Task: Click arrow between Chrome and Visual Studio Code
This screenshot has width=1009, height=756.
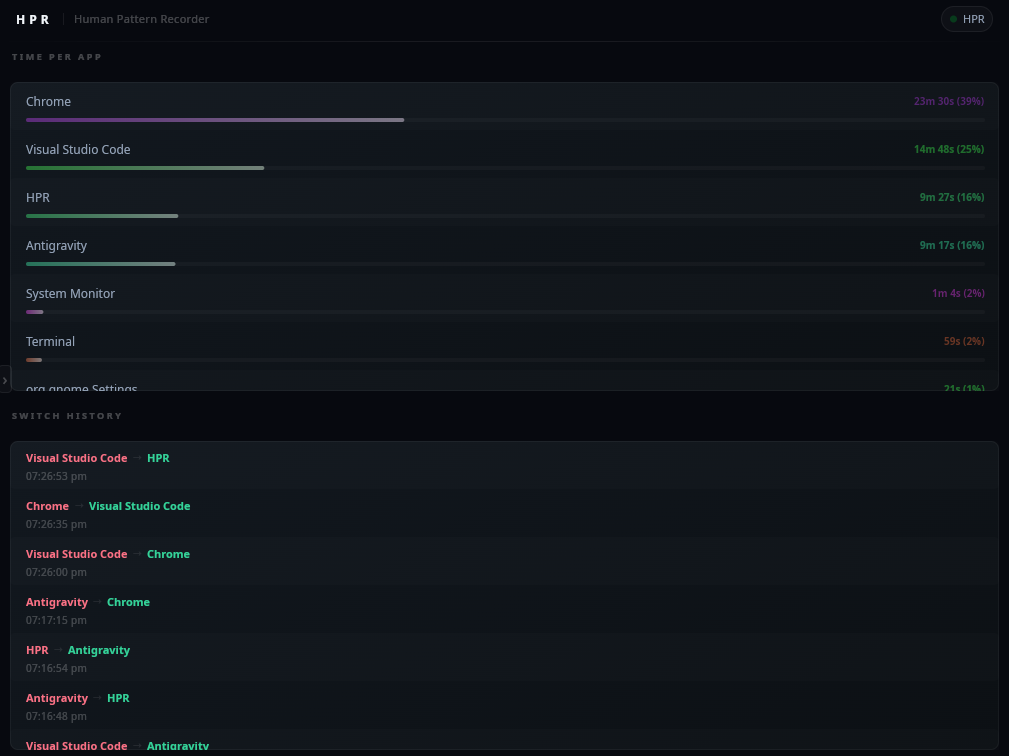Action: 79,506
